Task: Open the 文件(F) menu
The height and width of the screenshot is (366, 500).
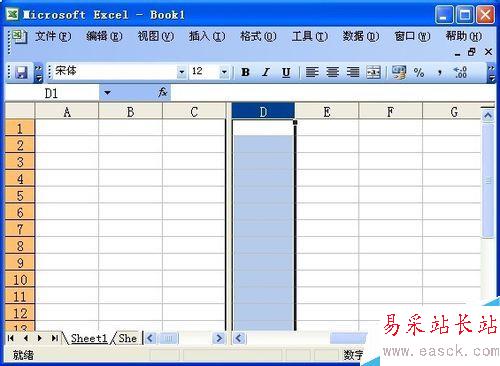Action: (53, 36)
